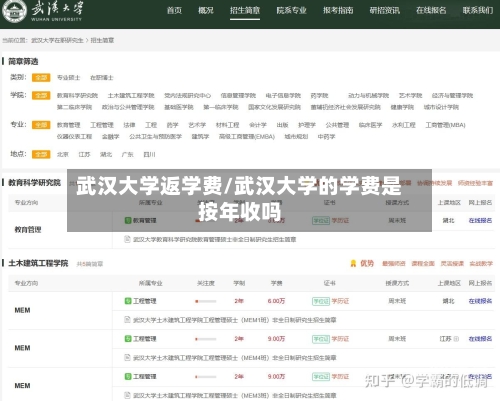Viewport: 500px width, 401px height.
Task: Click document icon beside MEM3班 招生简章
Action: [x=127, y=395]
